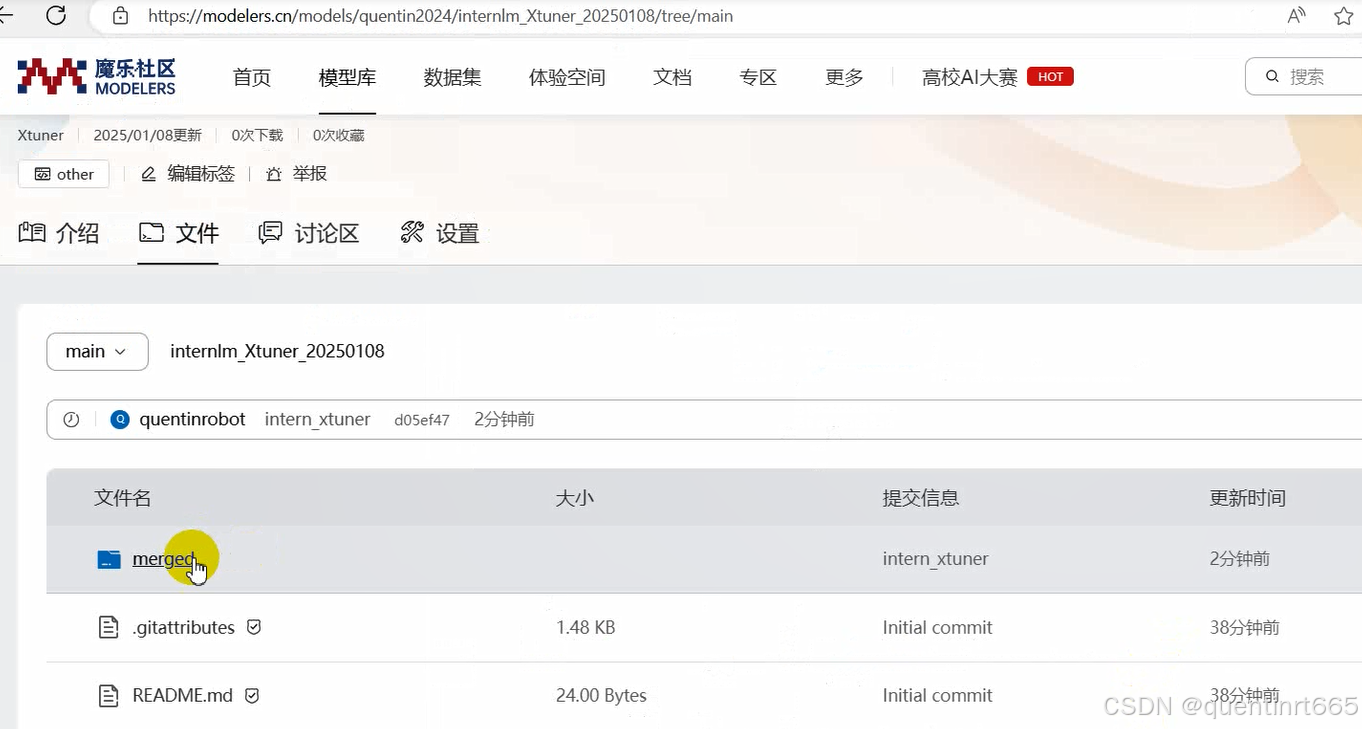Open the main branch dropdown

click(x=97, y=352)
